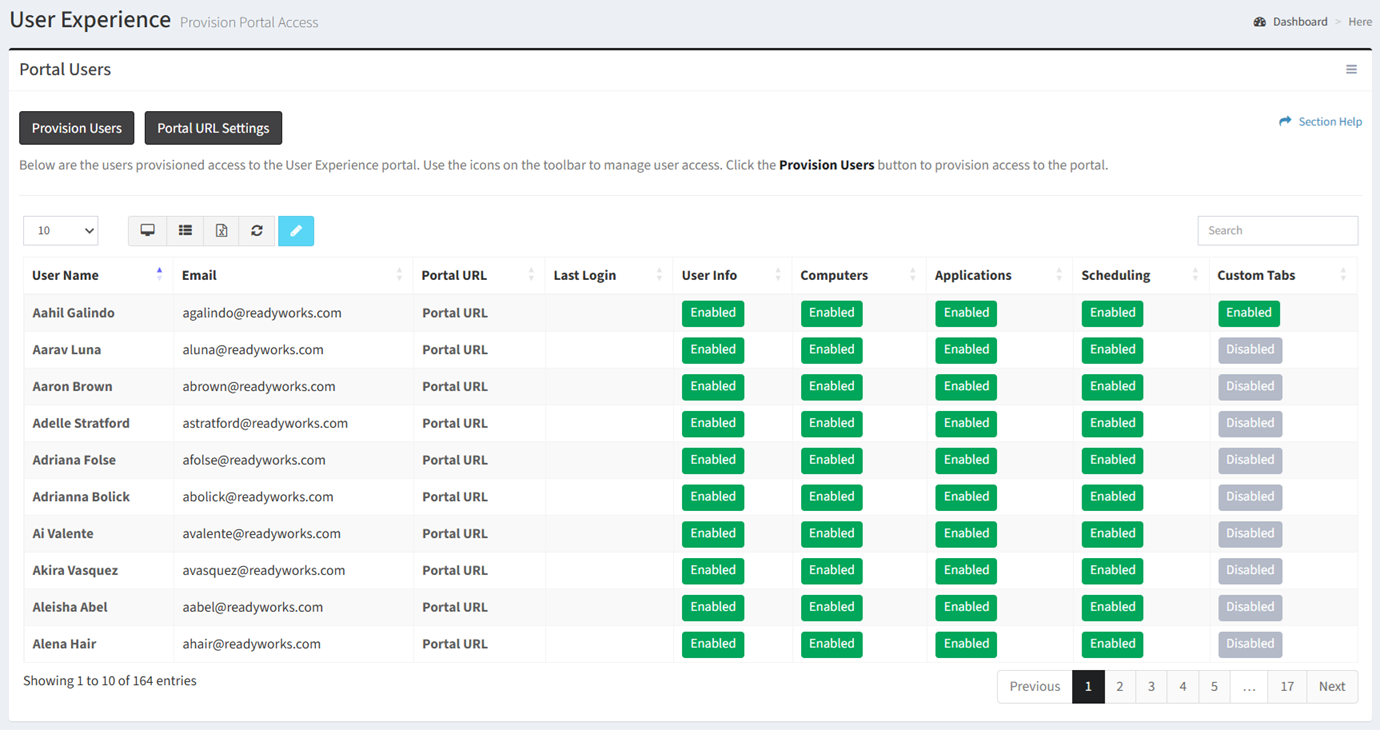Toggle Scheduling badge for Aahil Galindo
This screenshot has width=1380, height=730.
pos(1113,313)
